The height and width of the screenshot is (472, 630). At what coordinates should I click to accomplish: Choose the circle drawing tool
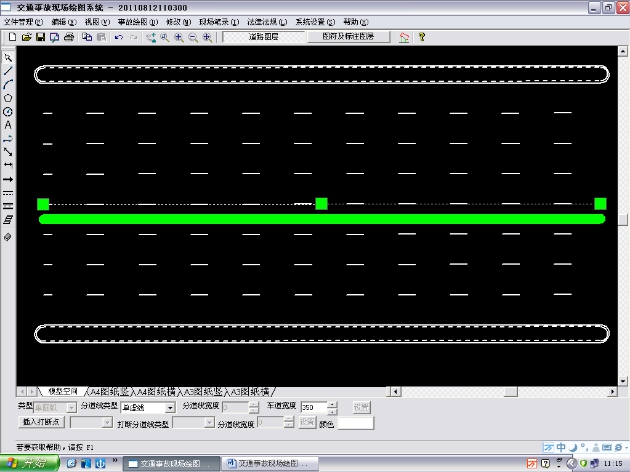point(8,112)
